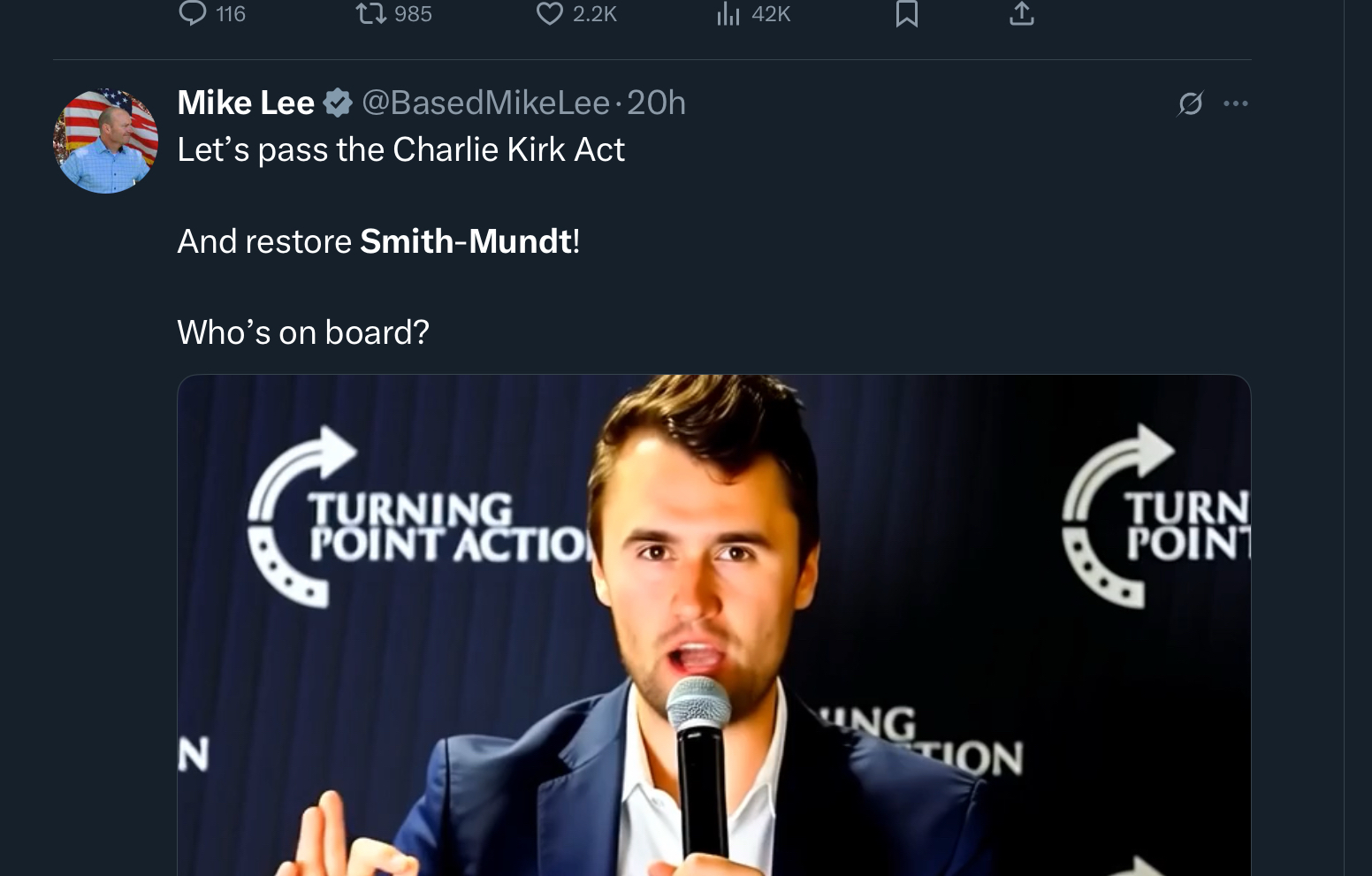Repost using the retweet arrows icon
Image resolution: width=1372 pixels, height=876 pixels.
(x=370, y=12)
